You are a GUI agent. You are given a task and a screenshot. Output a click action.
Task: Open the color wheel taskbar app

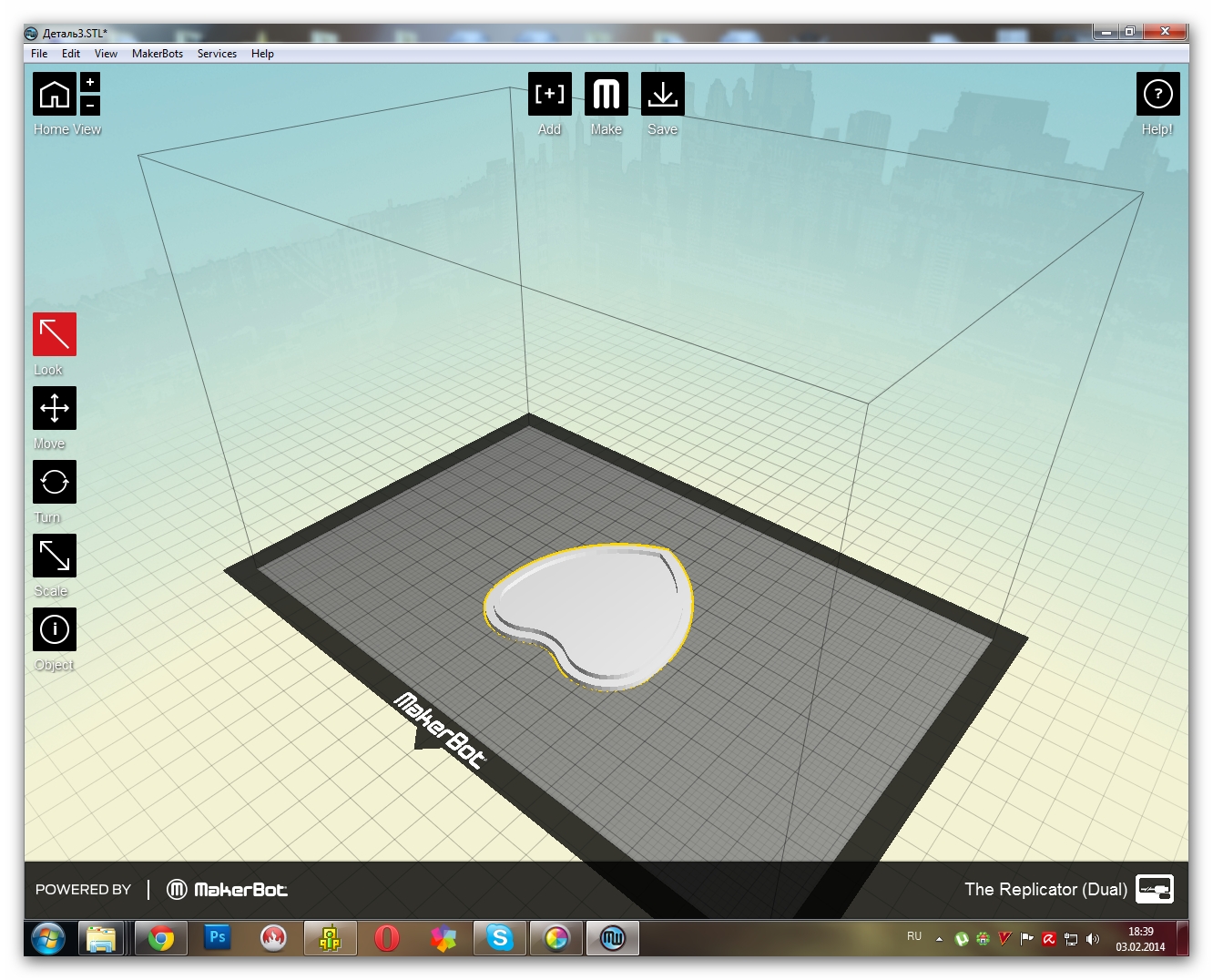pyautogui.click(x=556, y=938)
